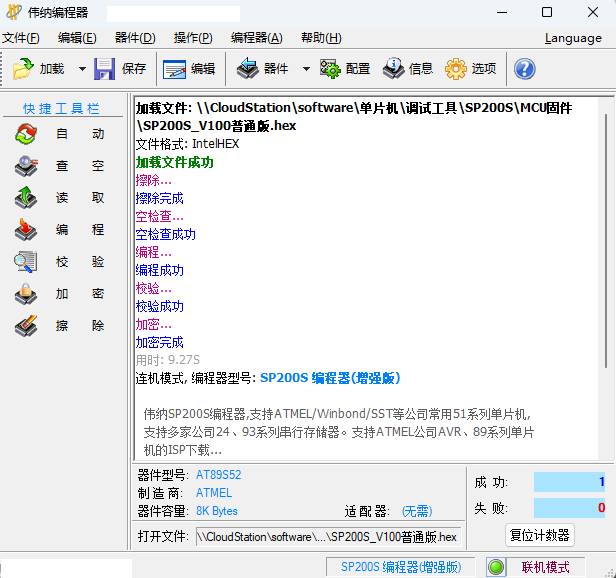Expand the Device (器件) dropdown arrow
Screen dimensions: 616x578
(x=306, y=69)
